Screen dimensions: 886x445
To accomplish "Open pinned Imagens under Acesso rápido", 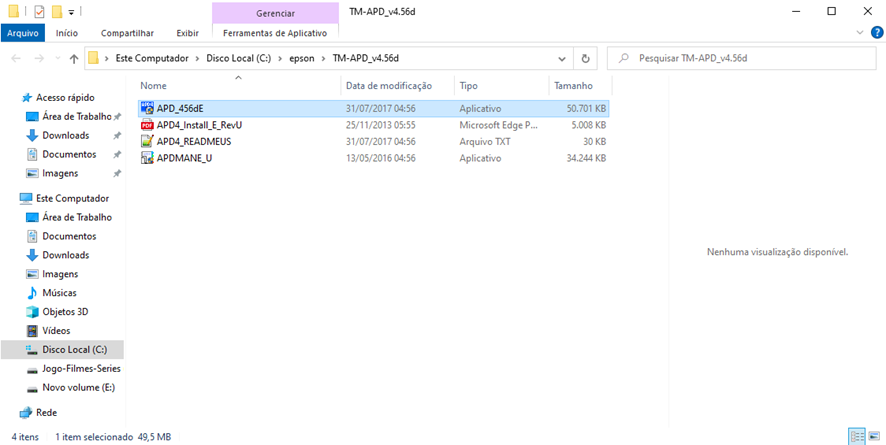I will click(x=60, y=173).
